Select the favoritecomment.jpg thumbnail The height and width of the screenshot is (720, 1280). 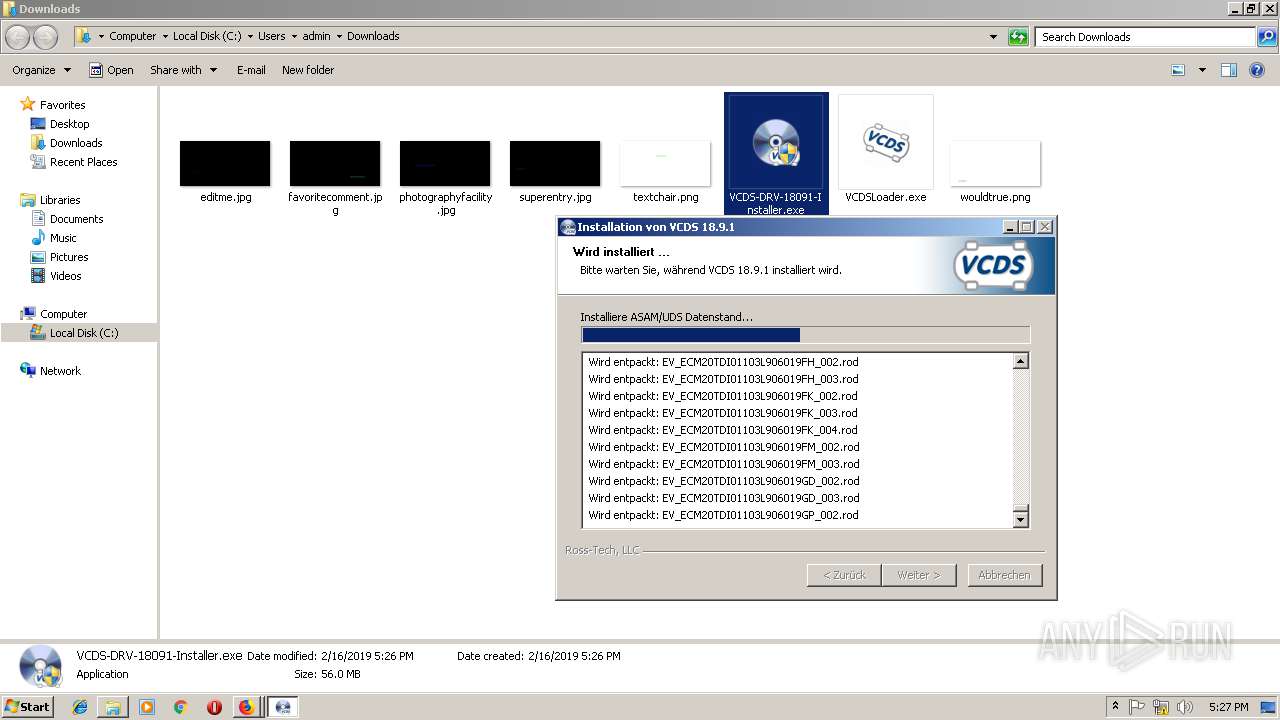coord(335,163)
